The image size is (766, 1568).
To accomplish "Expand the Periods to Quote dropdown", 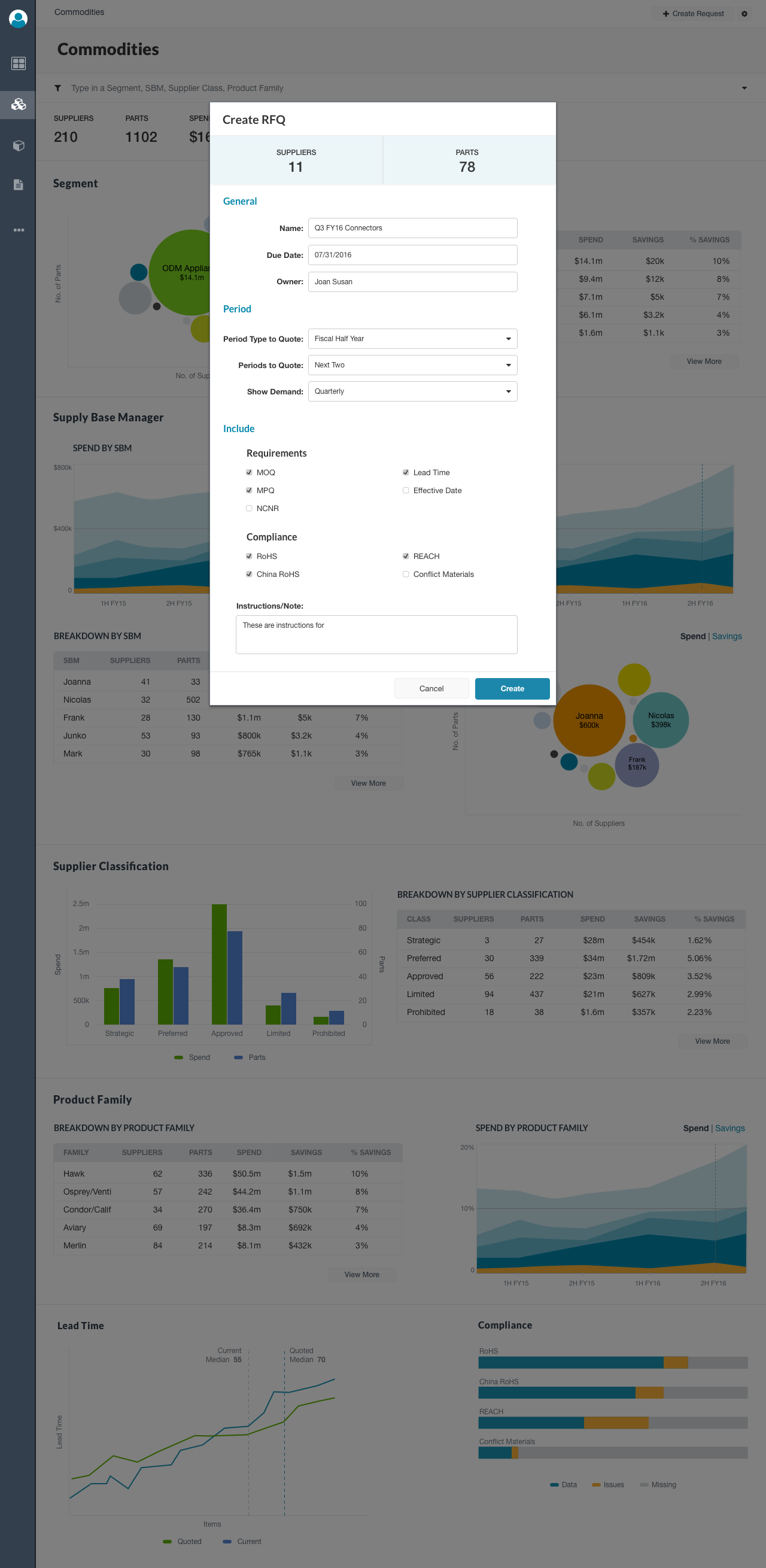I will tap(412, 365).
